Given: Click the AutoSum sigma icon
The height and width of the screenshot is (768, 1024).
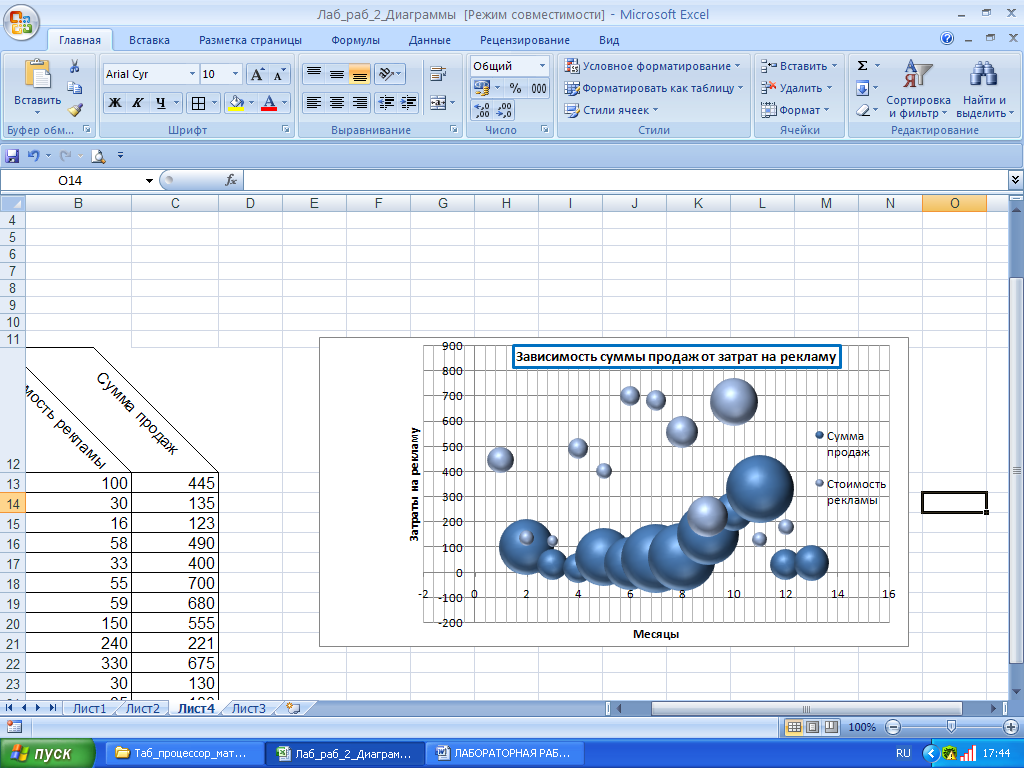Looking at the screenshot, I should click(862, 66).
